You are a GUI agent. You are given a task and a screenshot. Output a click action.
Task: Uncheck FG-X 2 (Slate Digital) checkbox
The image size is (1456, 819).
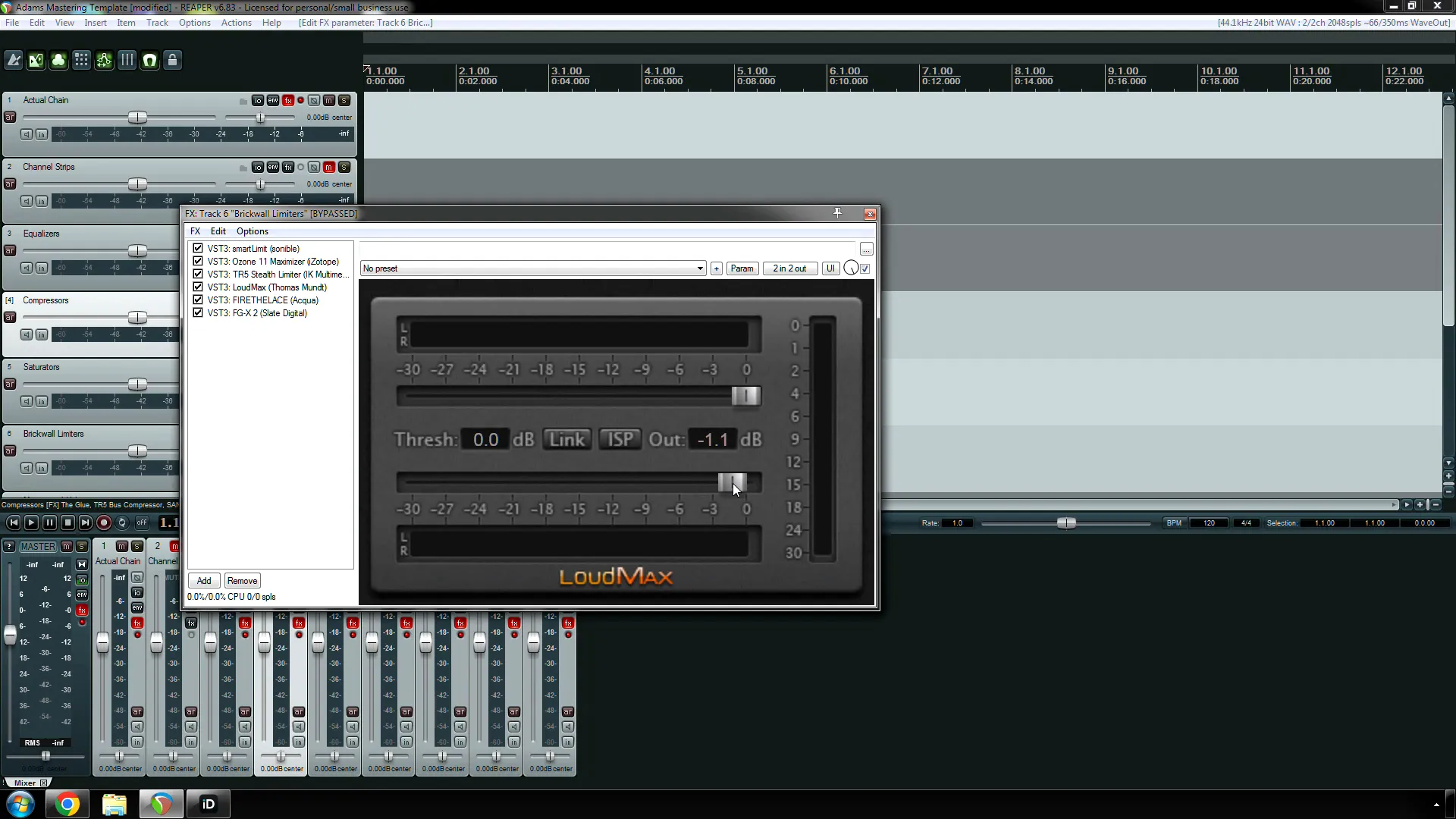click(x=198, y=312)
